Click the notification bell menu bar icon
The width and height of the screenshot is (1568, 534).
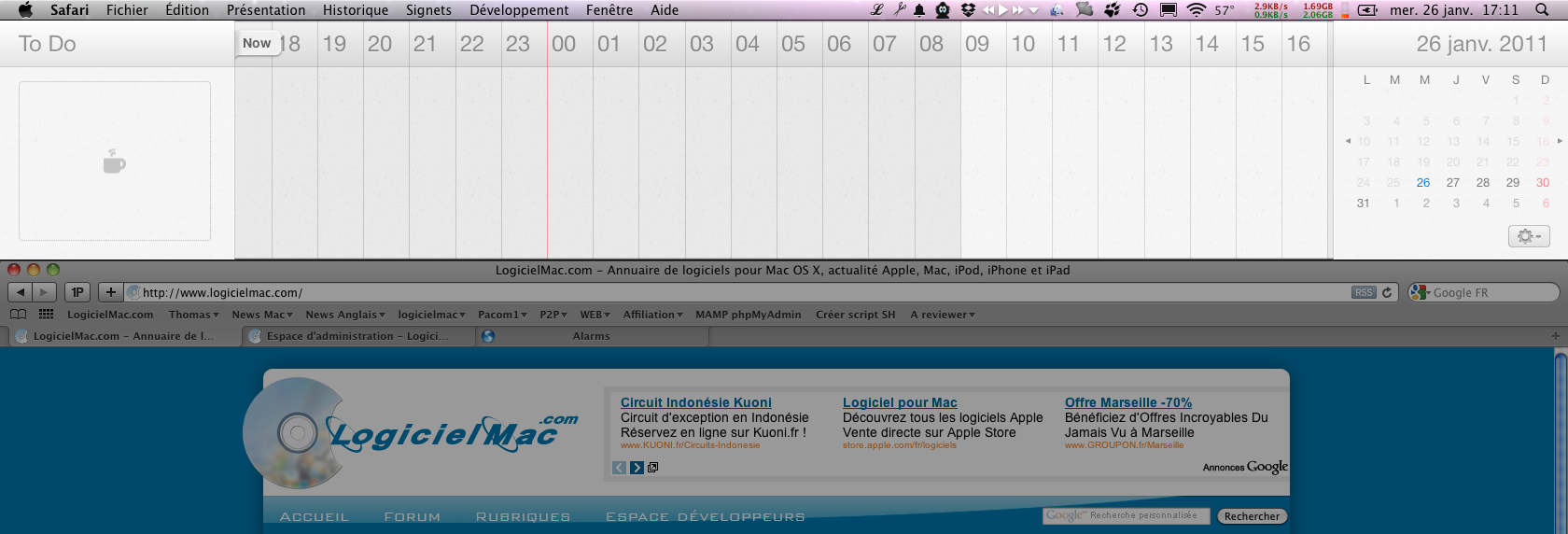point(919,10)
